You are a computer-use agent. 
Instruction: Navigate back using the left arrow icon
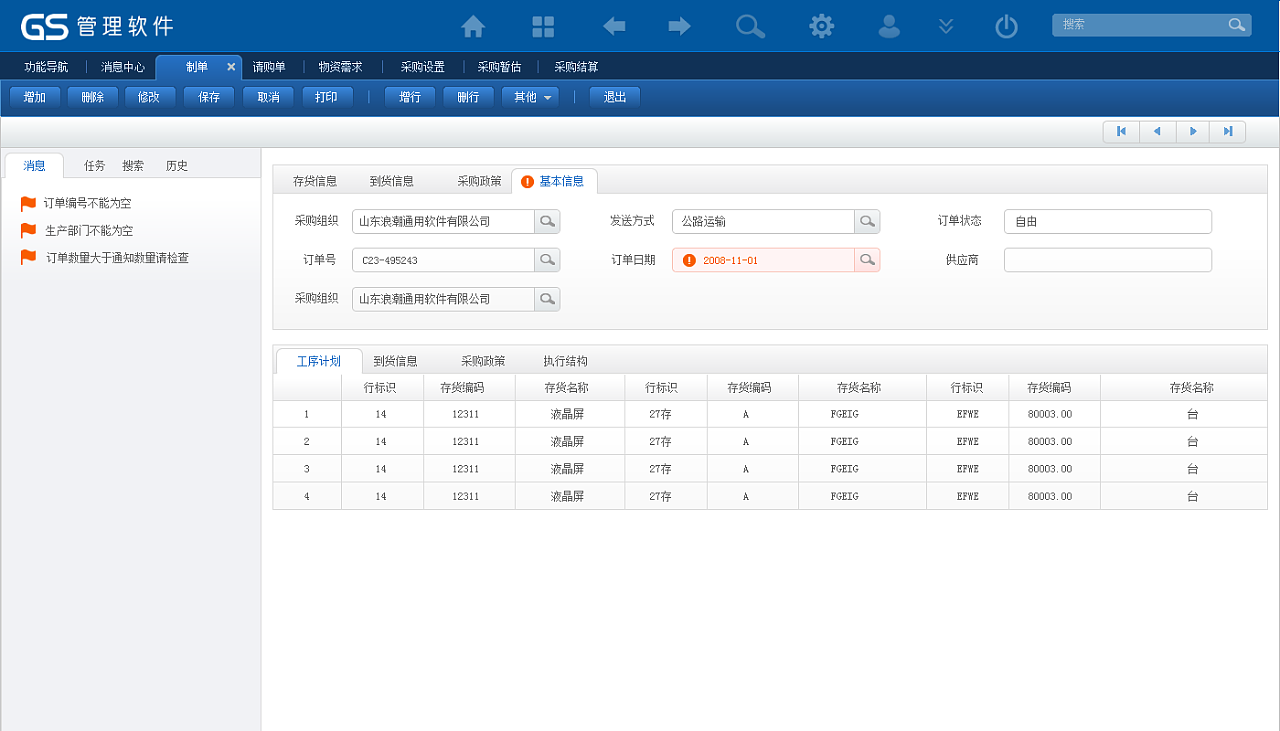[x=613, y=27]
